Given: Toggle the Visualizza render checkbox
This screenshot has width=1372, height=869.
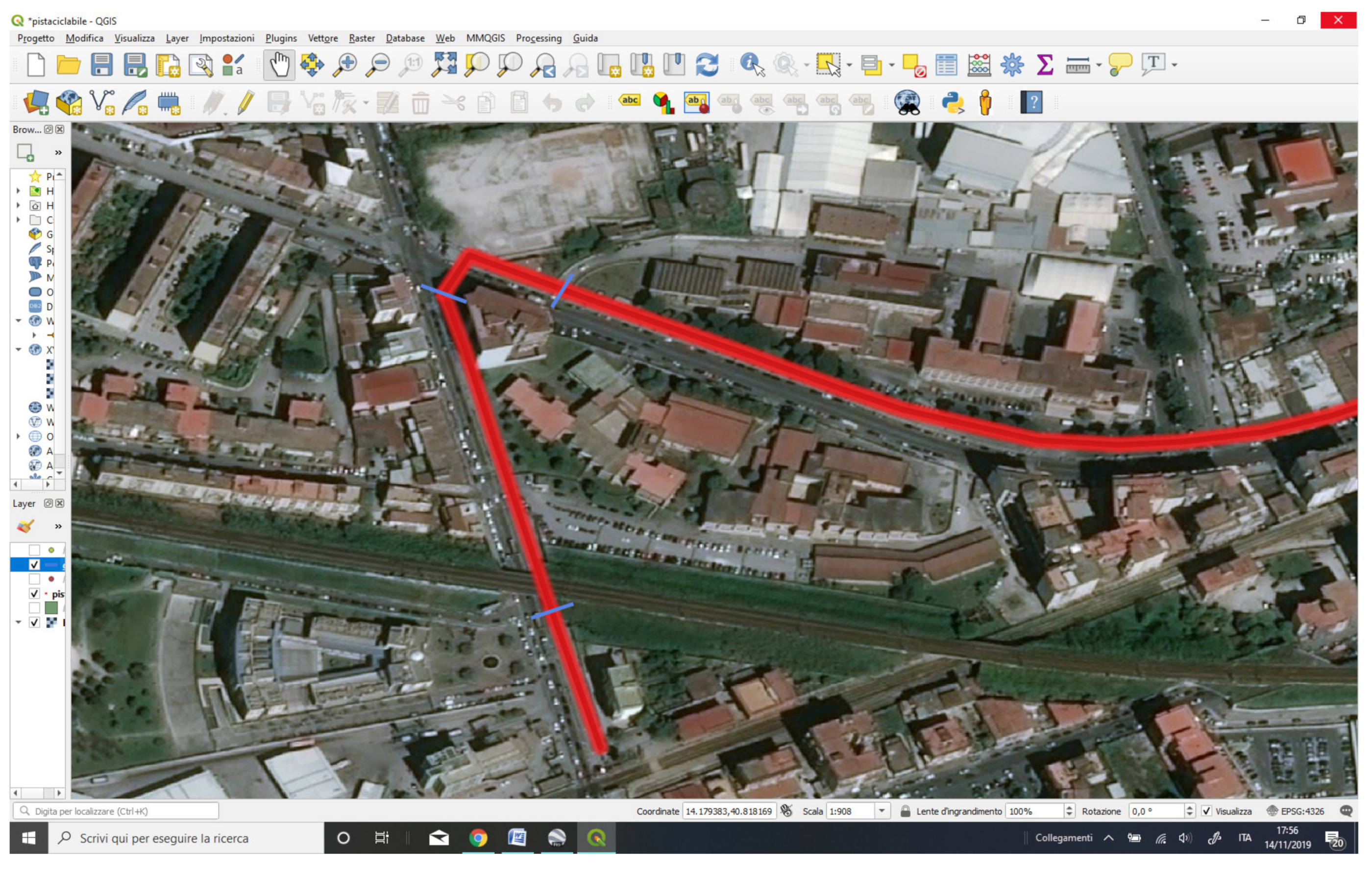Looking at the screenshot, I should tap(1206, 812).
